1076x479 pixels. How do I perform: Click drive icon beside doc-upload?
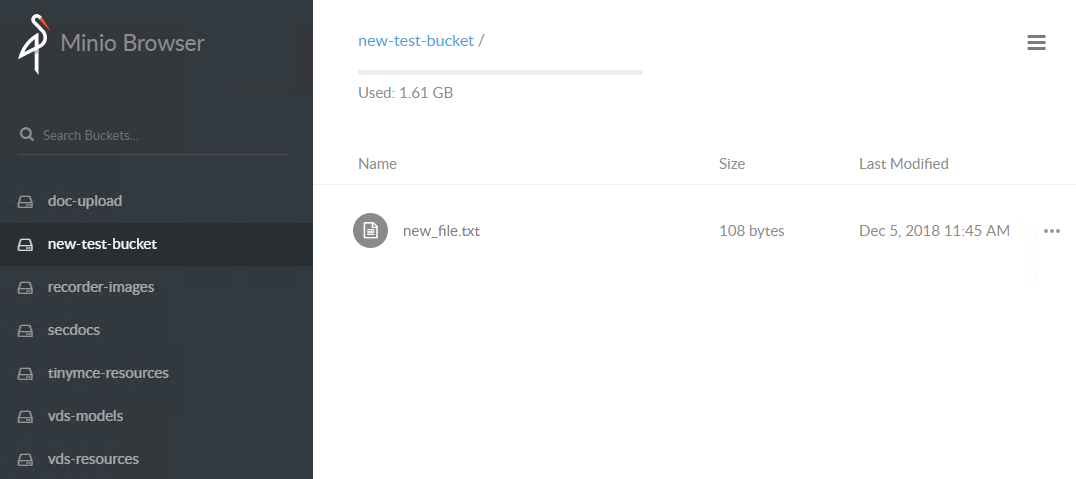25,202
